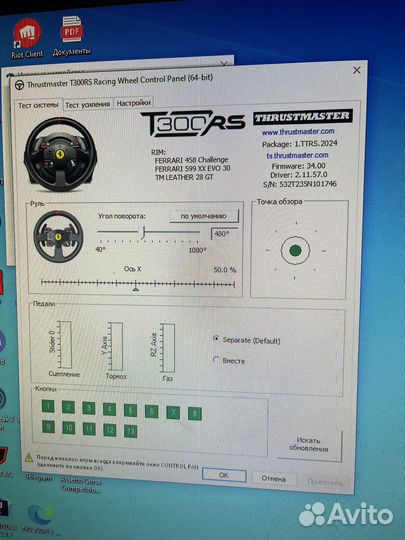Click button indicator 8
405x540 pixels.
pos(195,414)
